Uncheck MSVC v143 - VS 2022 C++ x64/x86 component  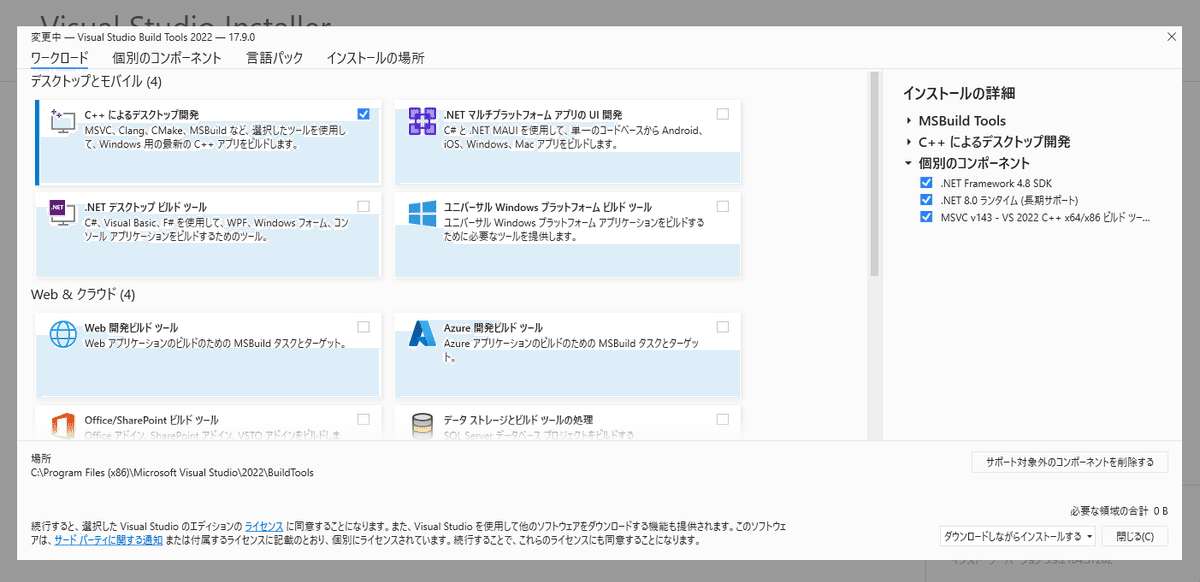(x=926, y=217)
